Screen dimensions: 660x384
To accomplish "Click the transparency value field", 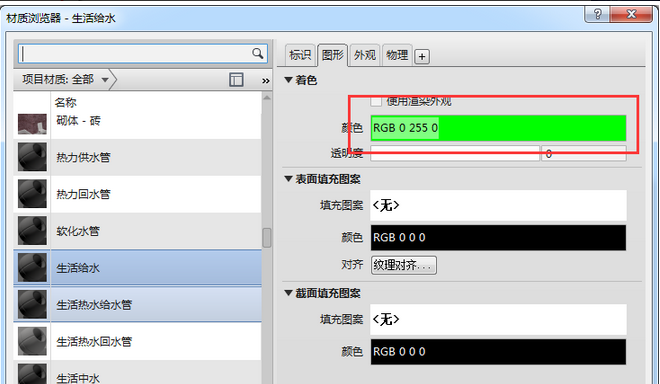I will (x=584, y=153).
